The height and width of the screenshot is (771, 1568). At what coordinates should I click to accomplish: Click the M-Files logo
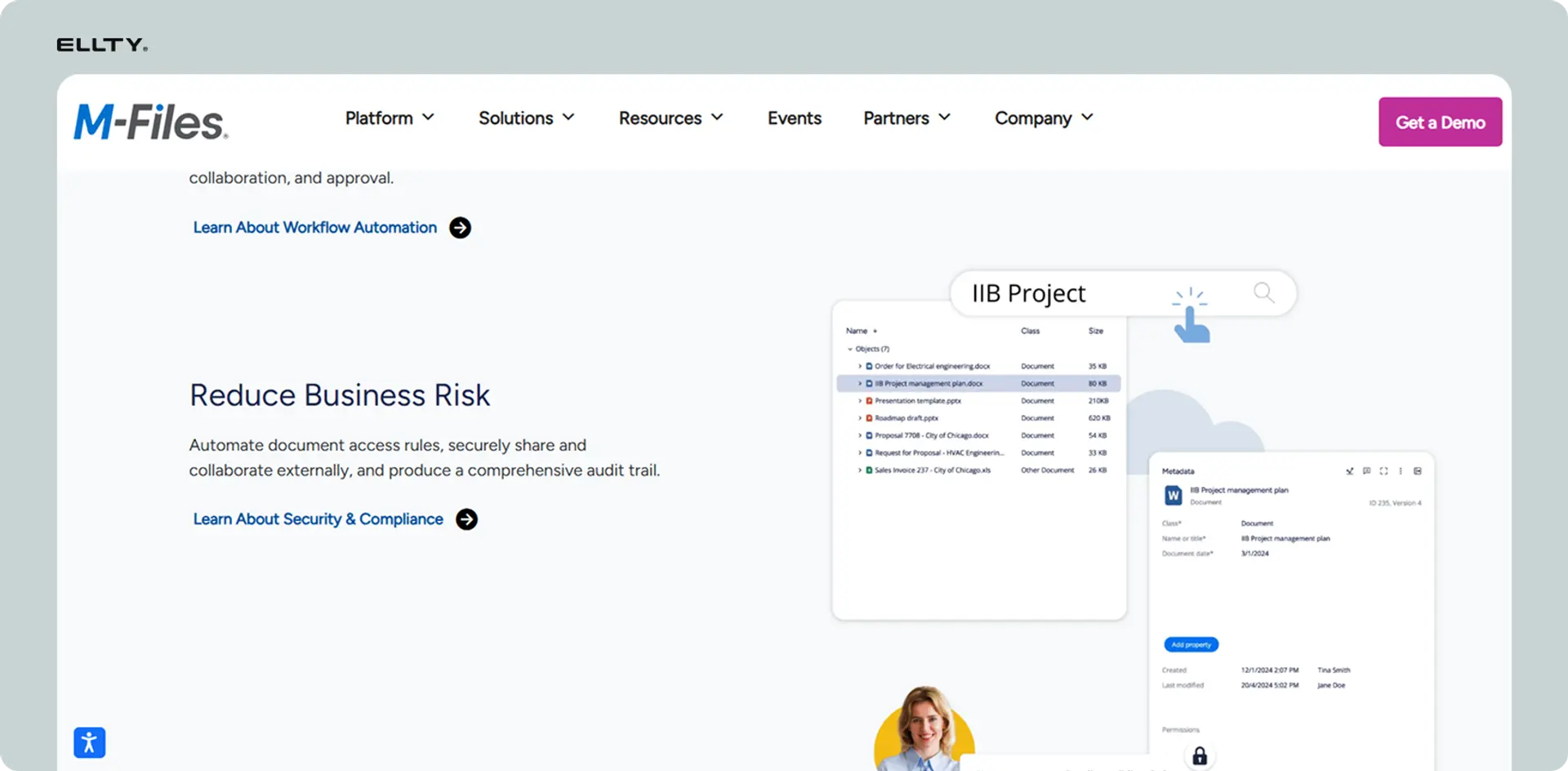point(151,123)
